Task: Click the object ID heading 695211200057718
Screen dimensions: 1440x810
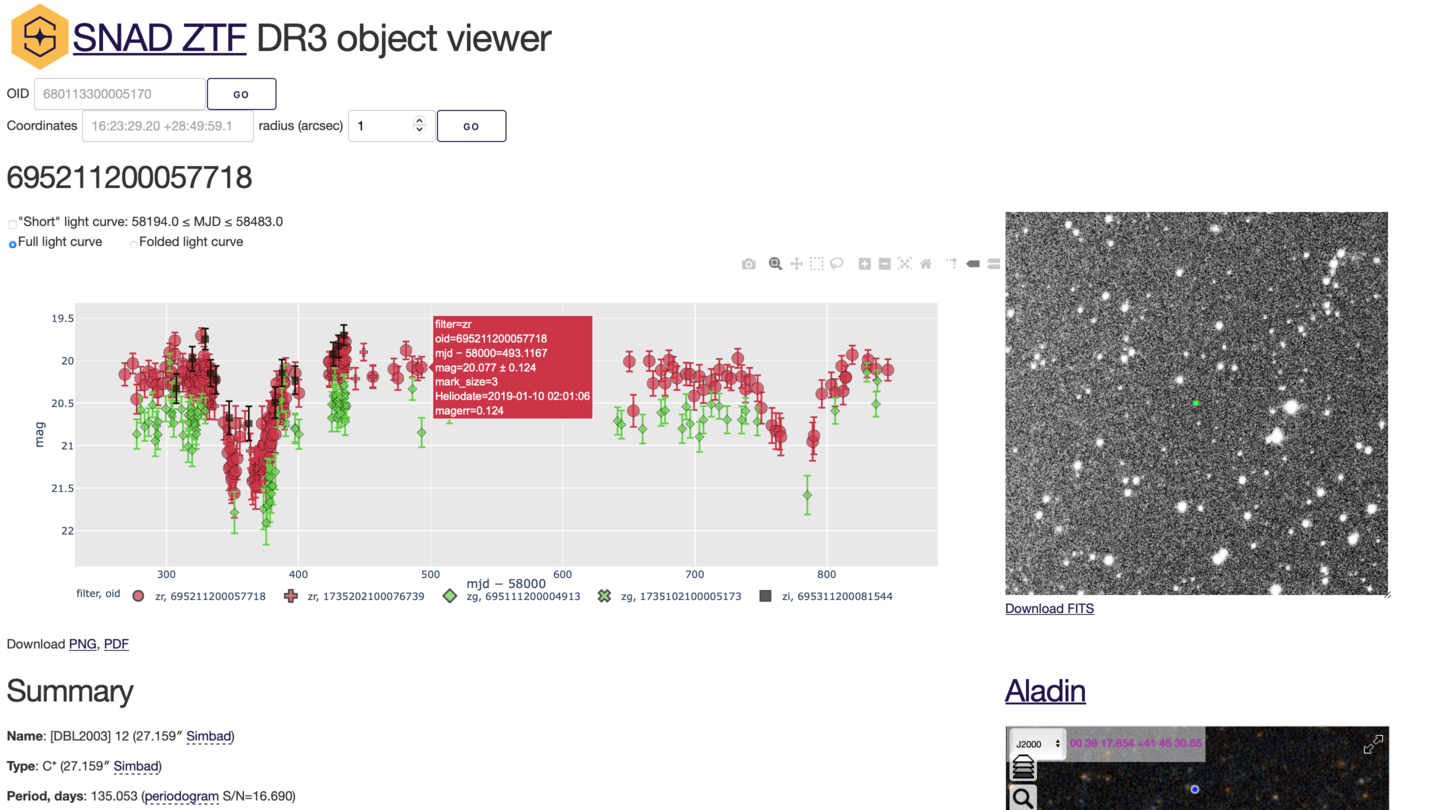Action: point(129,178)
